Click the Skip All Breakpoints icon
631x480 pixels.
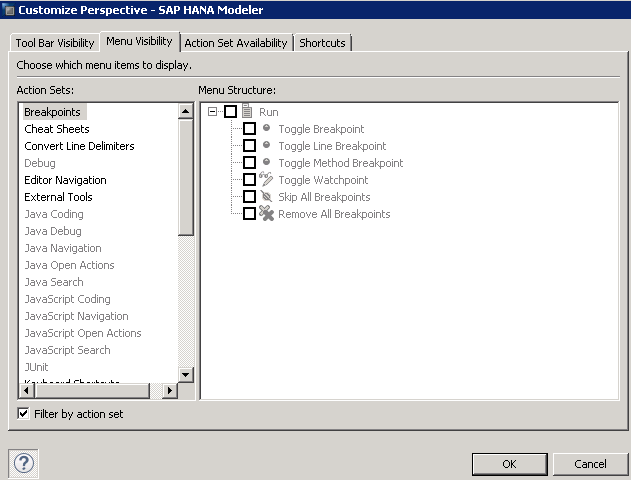point(267,197)
